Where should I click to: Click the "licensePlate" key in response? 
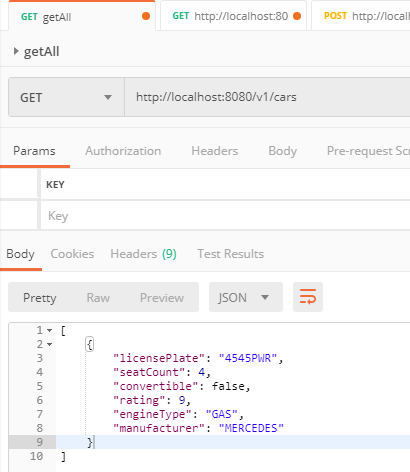coord(159,358)
